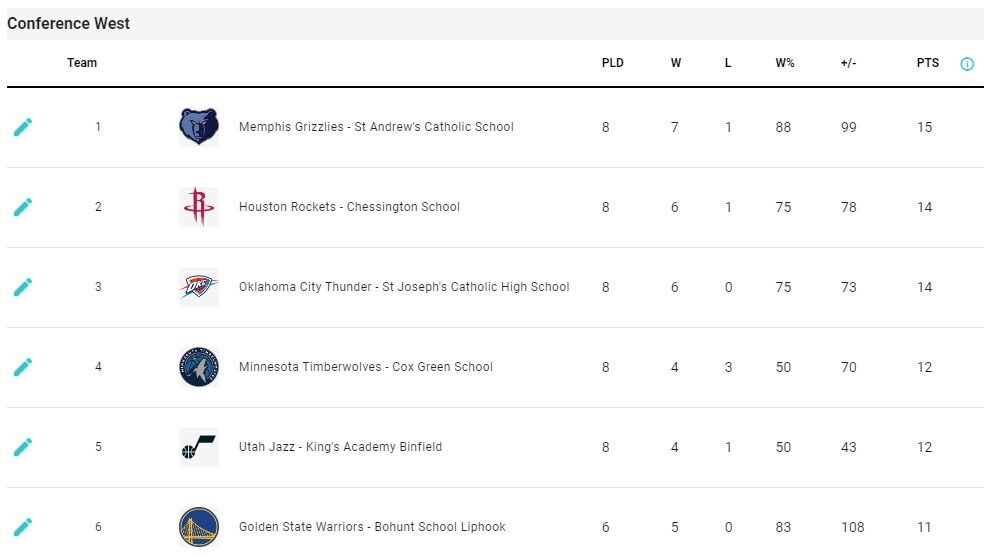Select the PLD column header
984x557 pixels.
click(612, 63)
